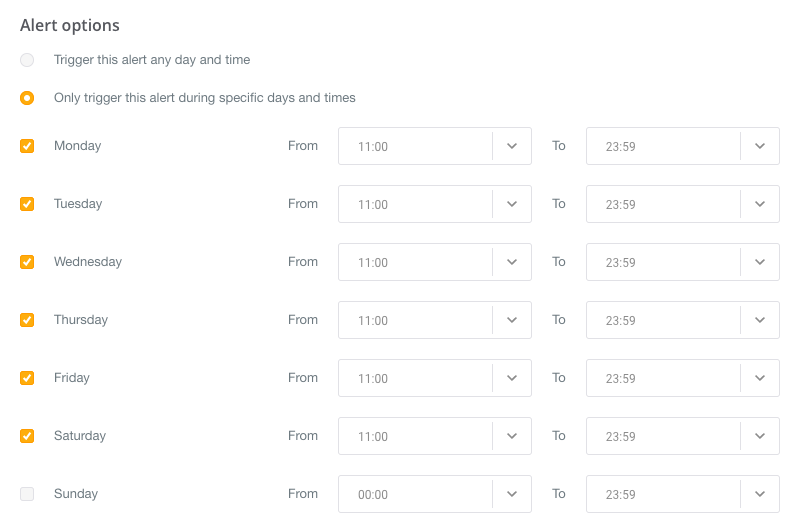Deselect the Friday checkbox

point(27,378)
